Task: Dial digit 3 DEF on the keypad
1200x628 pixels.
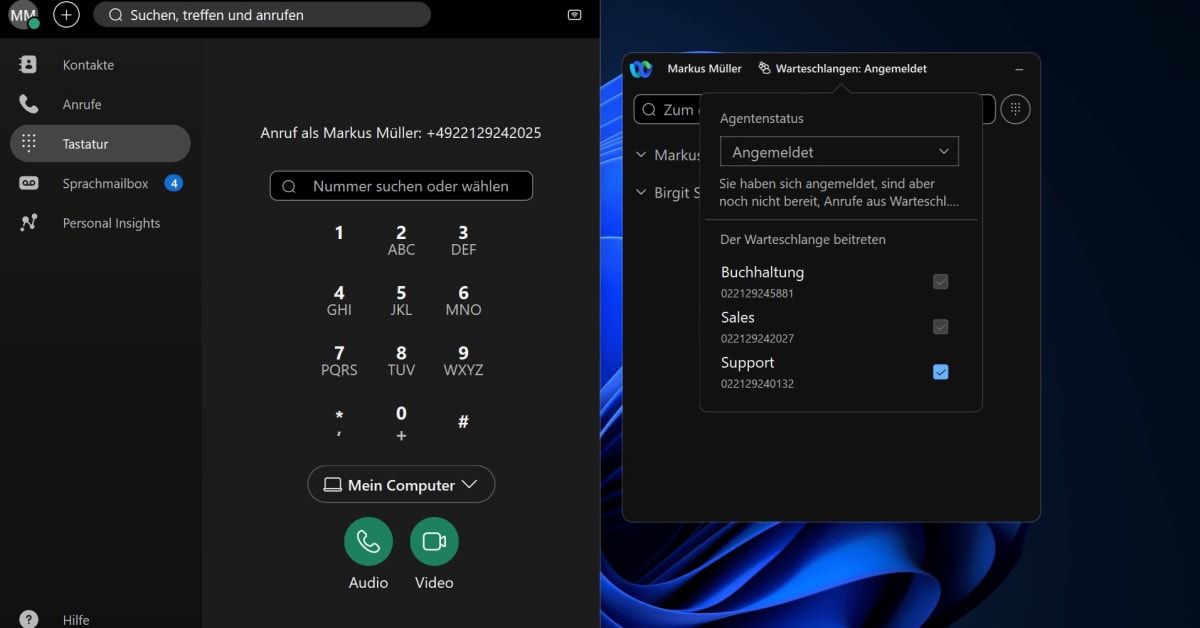Action: (463, 241)
